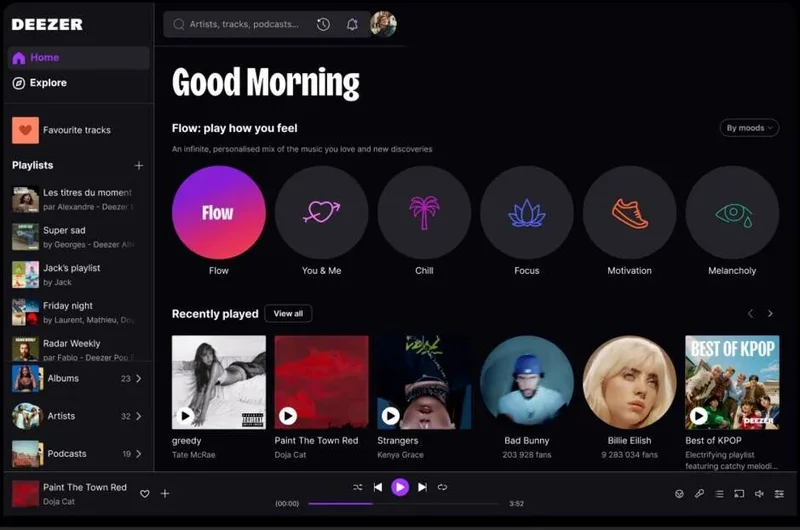
Task: Toggle repeat mode
Action: coord(442,487)
